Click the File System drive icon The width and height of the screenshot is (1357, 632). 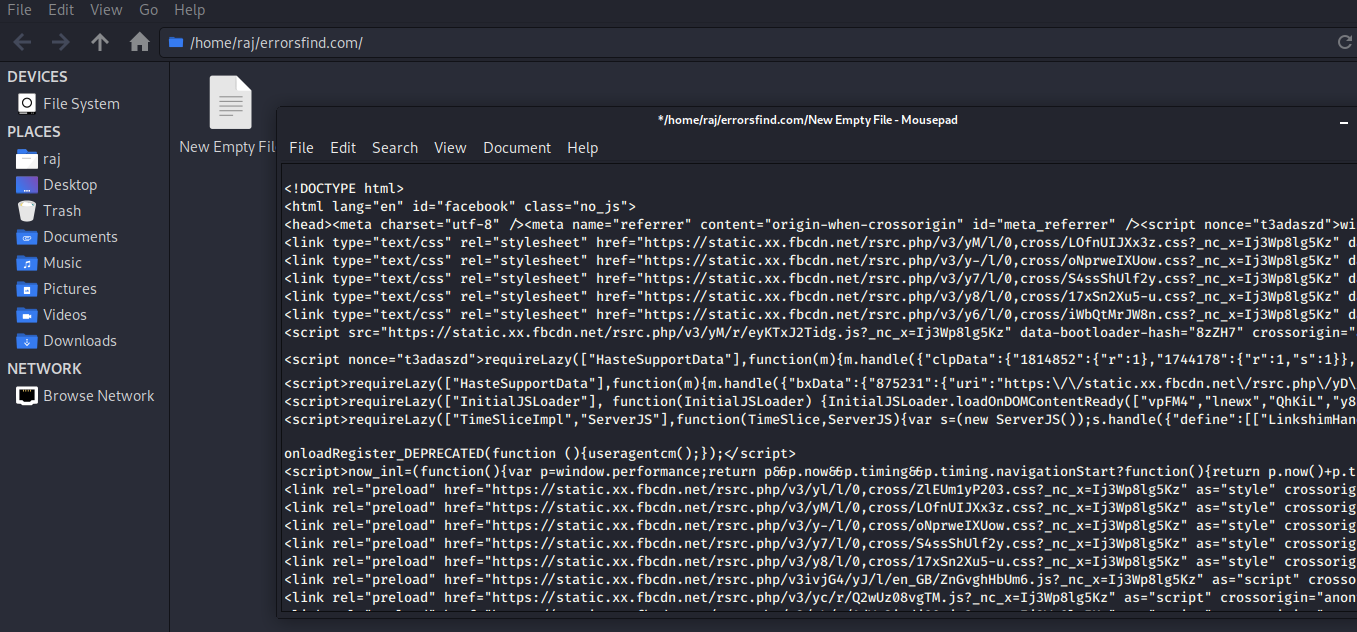pyautogui.click(x=27, y=104)
